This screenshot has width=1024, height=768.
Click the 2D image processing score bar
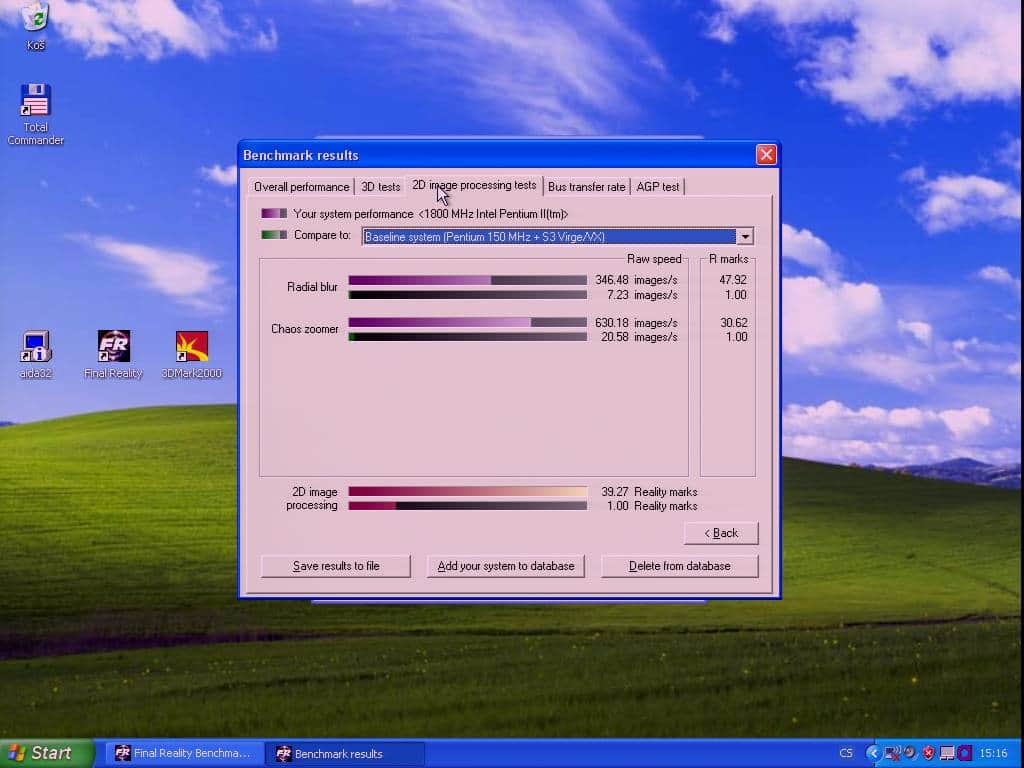(468, 492)
